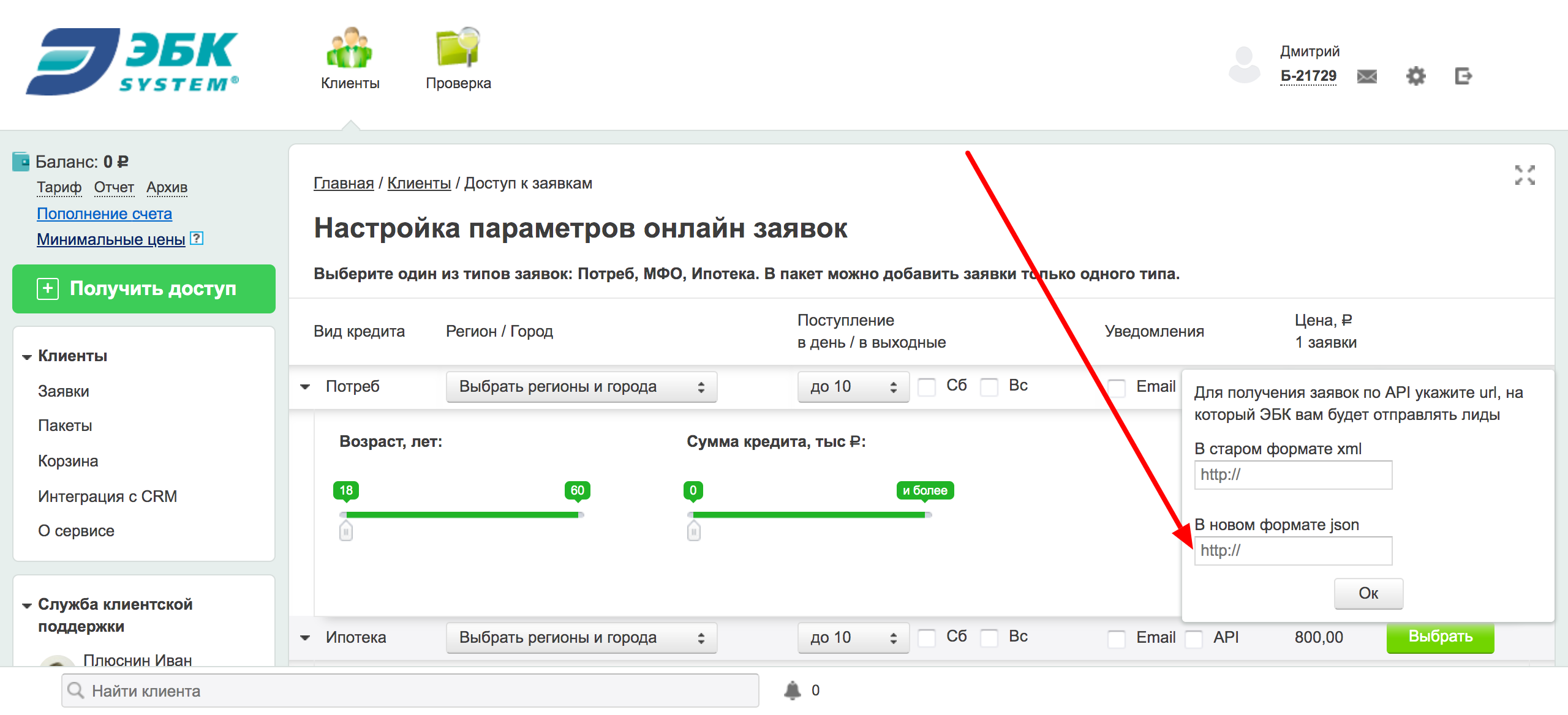Click the Архив link
The width and height of the screenshot is (1568, 715).
click(x=167, y=187)
